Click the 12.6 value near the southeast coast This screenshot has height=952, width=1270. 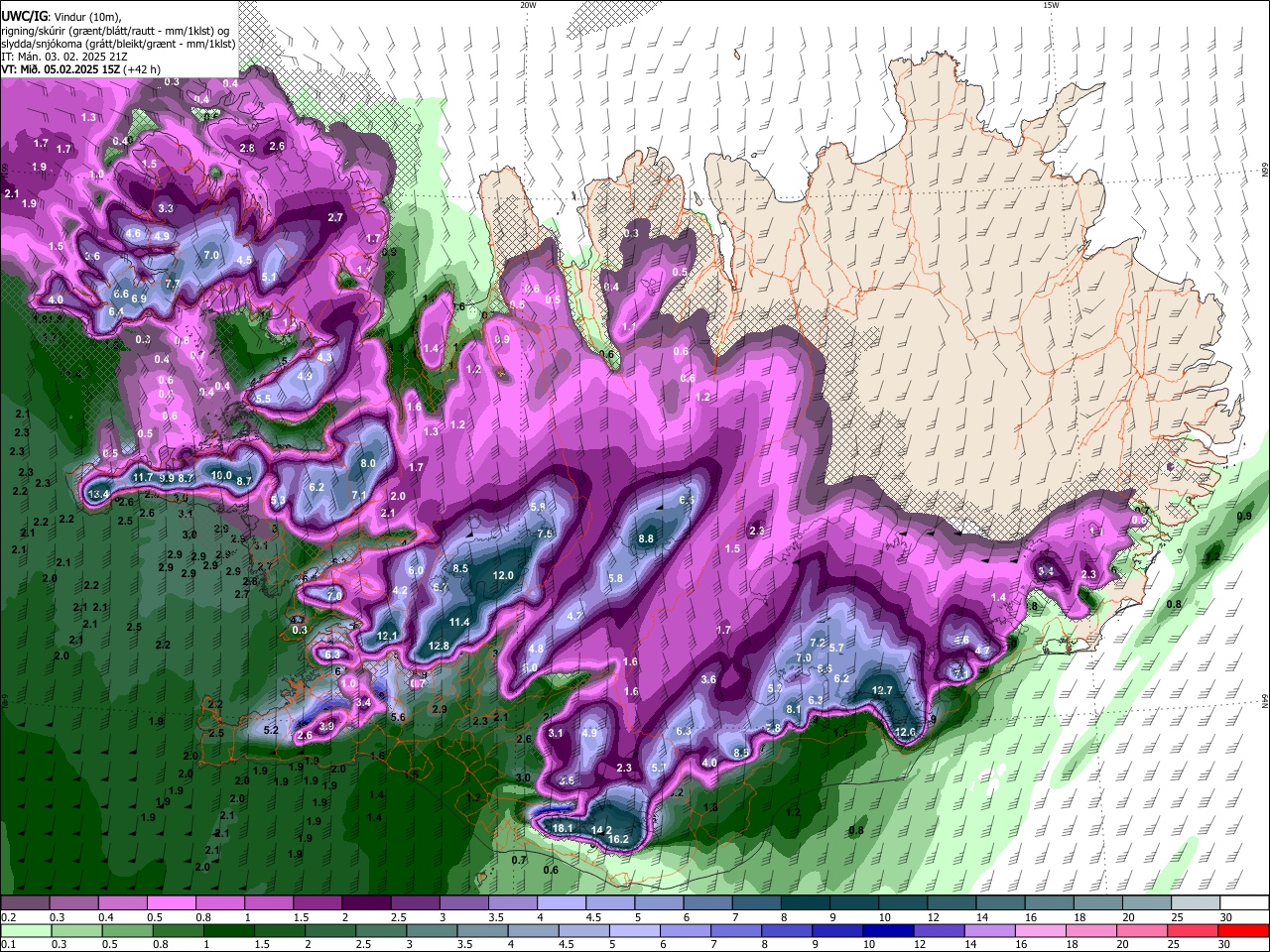tap(905, 732)
